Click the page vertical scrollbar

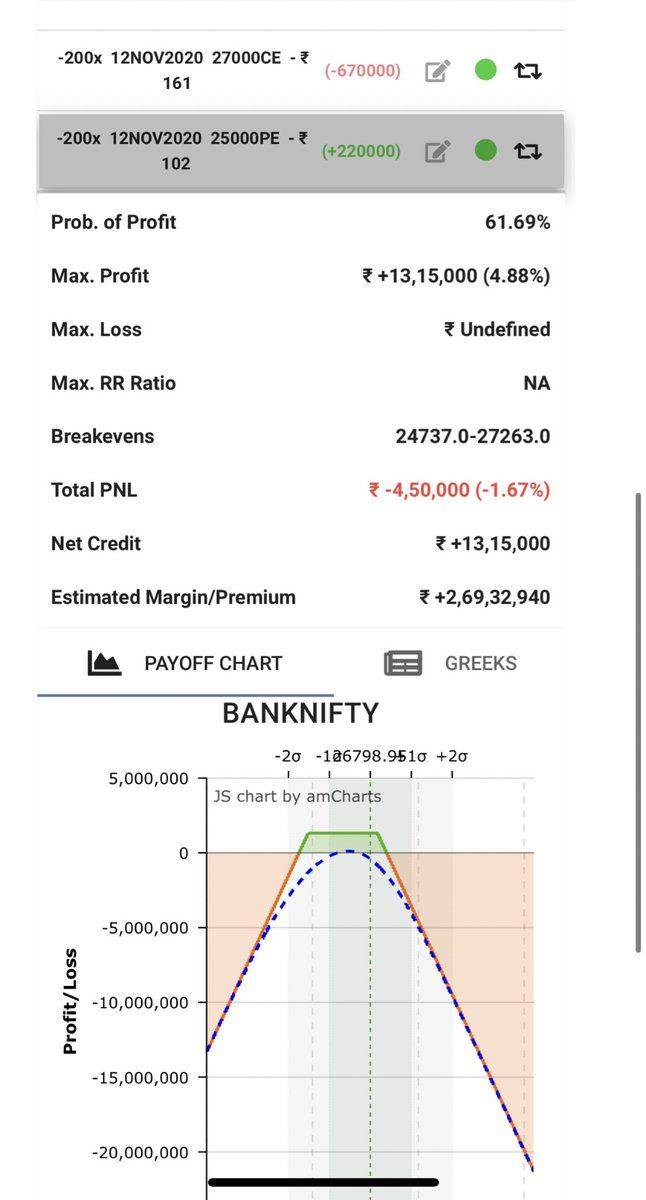coord(640,722)
